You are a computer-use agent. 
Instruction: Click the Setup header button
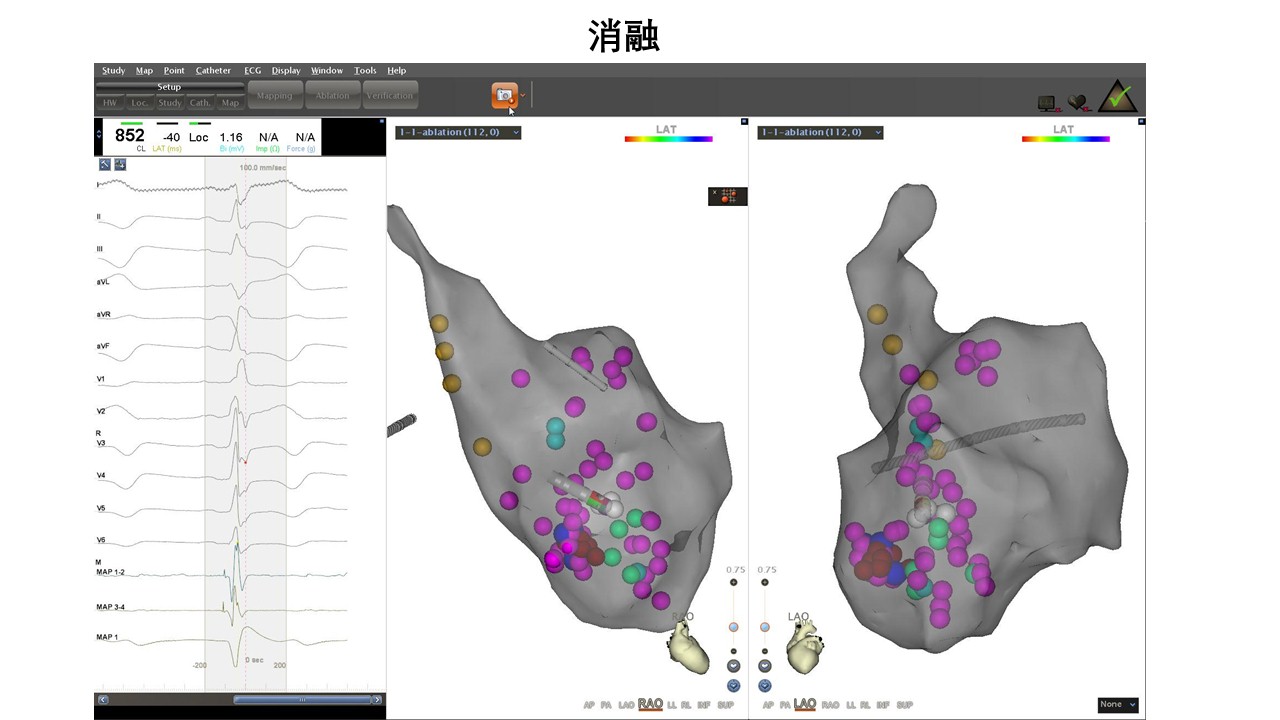coord(169,87)
